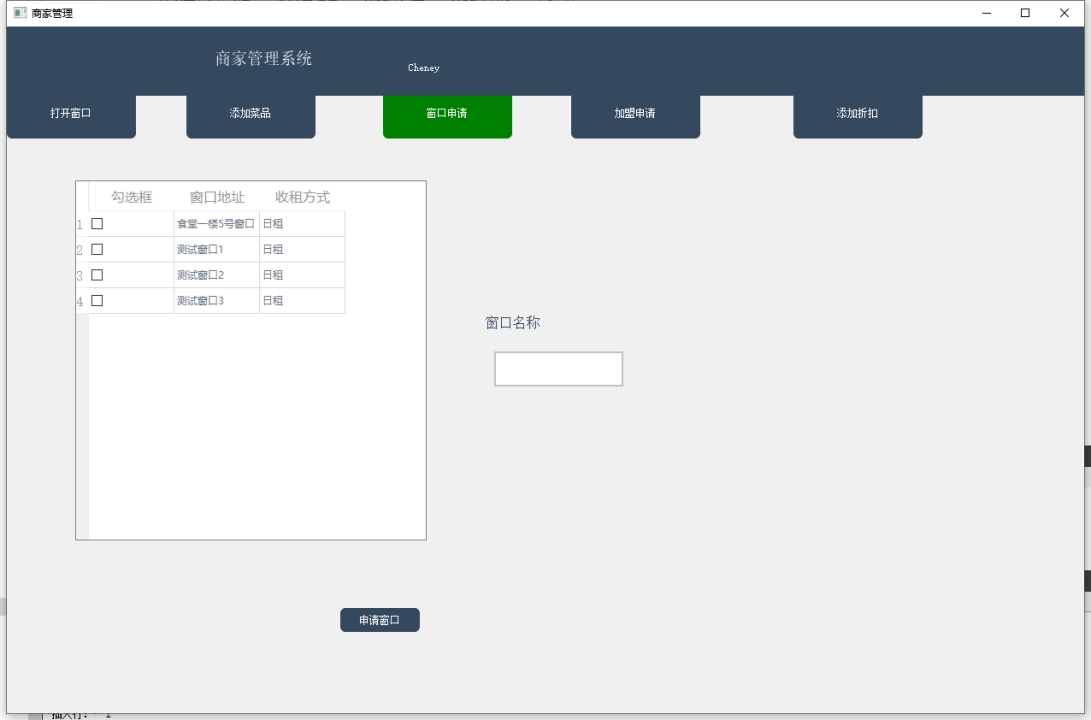Screen dimensions: 1091x720
Task: Maximize the 商家管理 window
Action: pyautogui.click(x=1025, y=13)
